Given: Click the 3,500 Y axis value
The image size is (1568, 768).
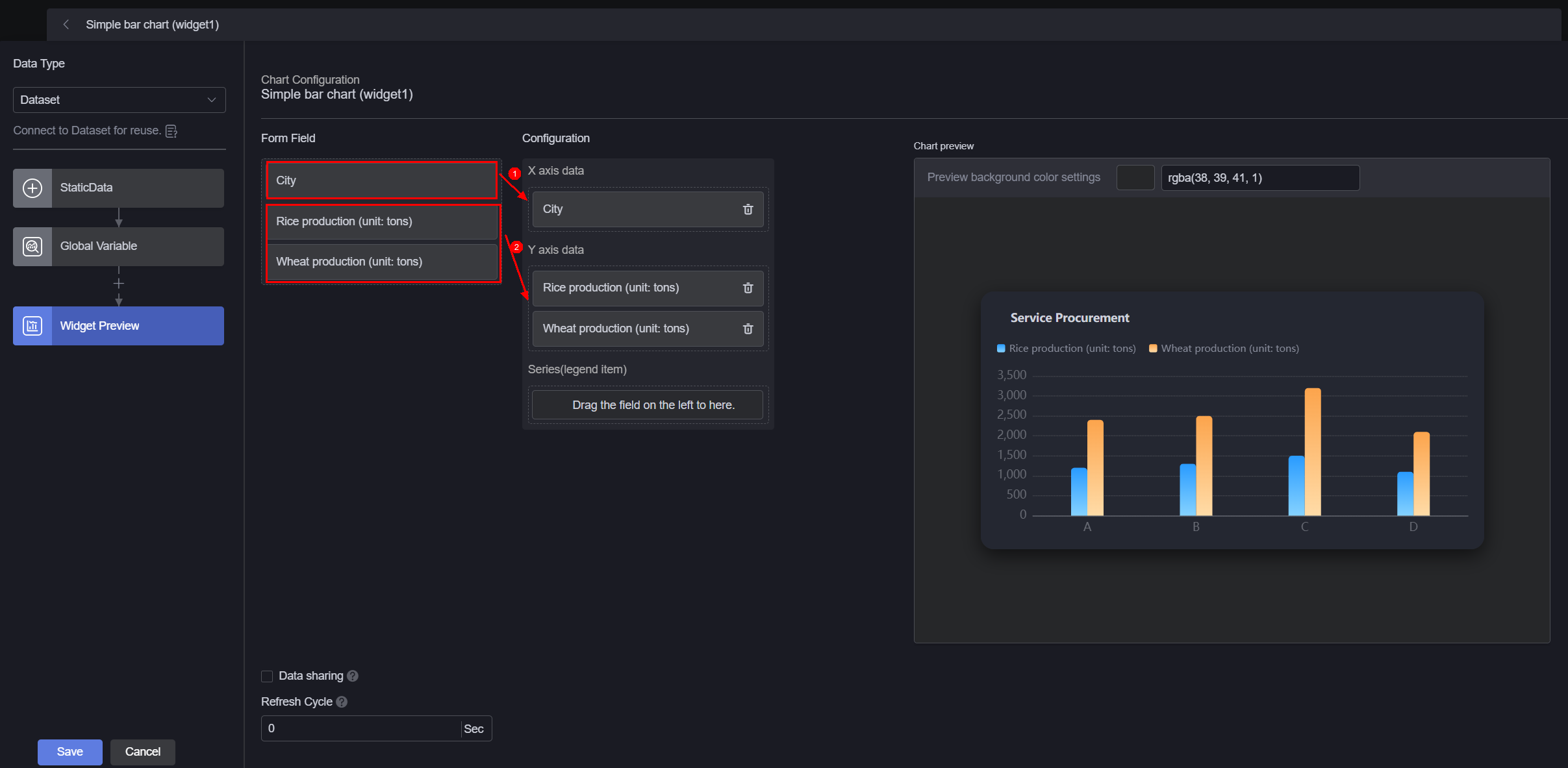Looking at the screenshot, I should tap(1011, 375).
